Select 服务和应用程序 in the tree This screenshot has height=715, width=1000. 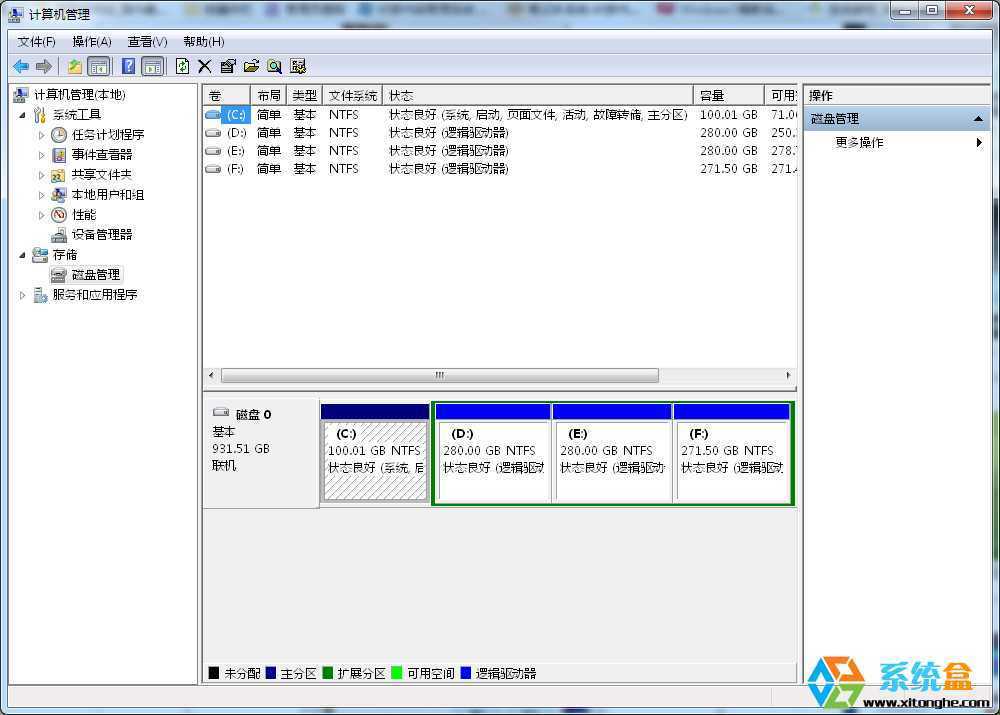tap(95, 295)
